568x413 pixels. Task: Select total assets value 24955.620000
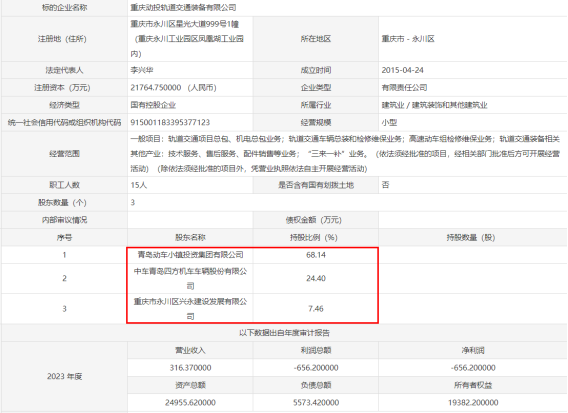pyautogui.click(x=190, y=402)
